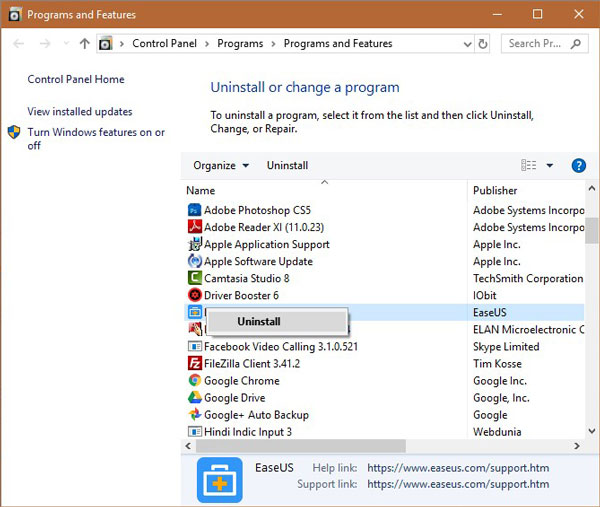Click the ELAN program icon in list
The width and height of the screenshot is (600, 507).
tap(194, 329)
